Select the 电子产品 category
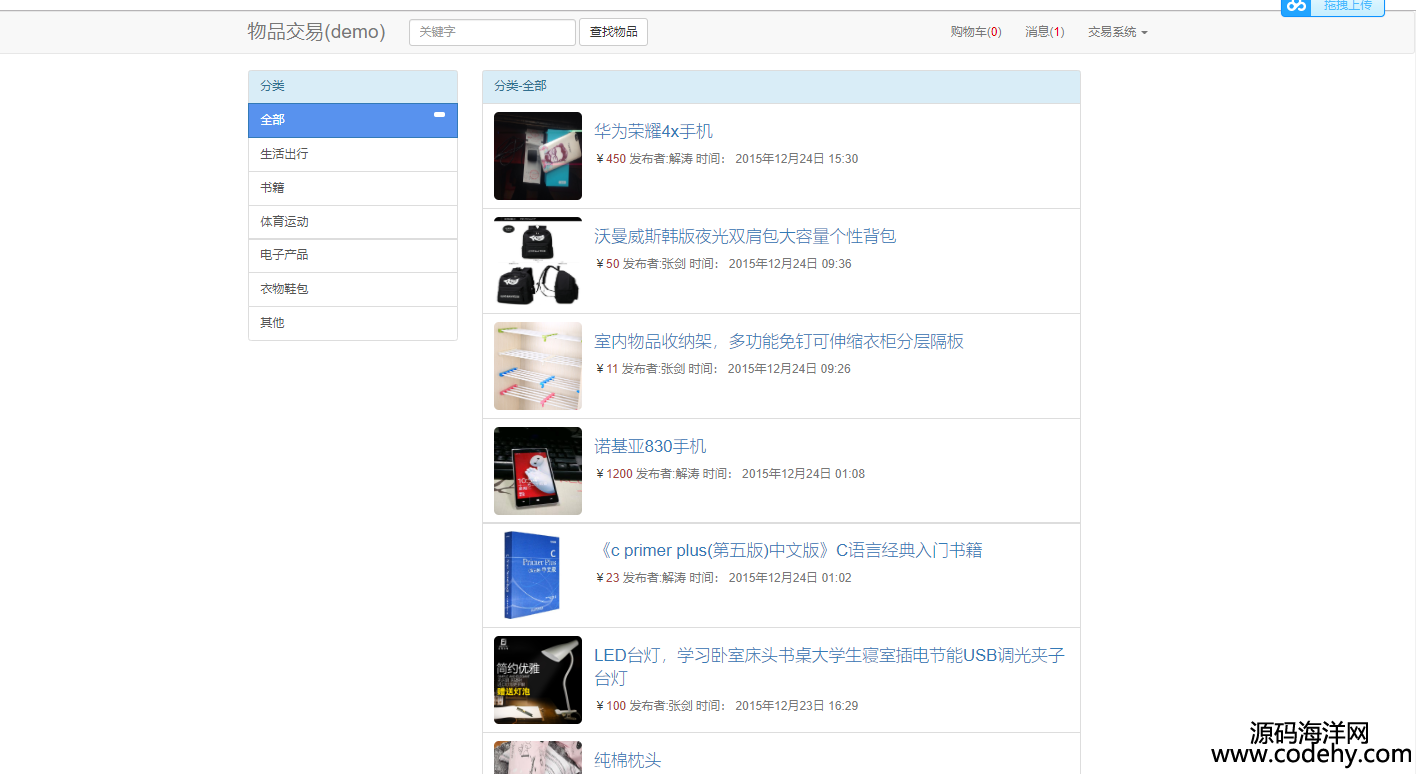The image size is (1416, 774). pos(353,255)
